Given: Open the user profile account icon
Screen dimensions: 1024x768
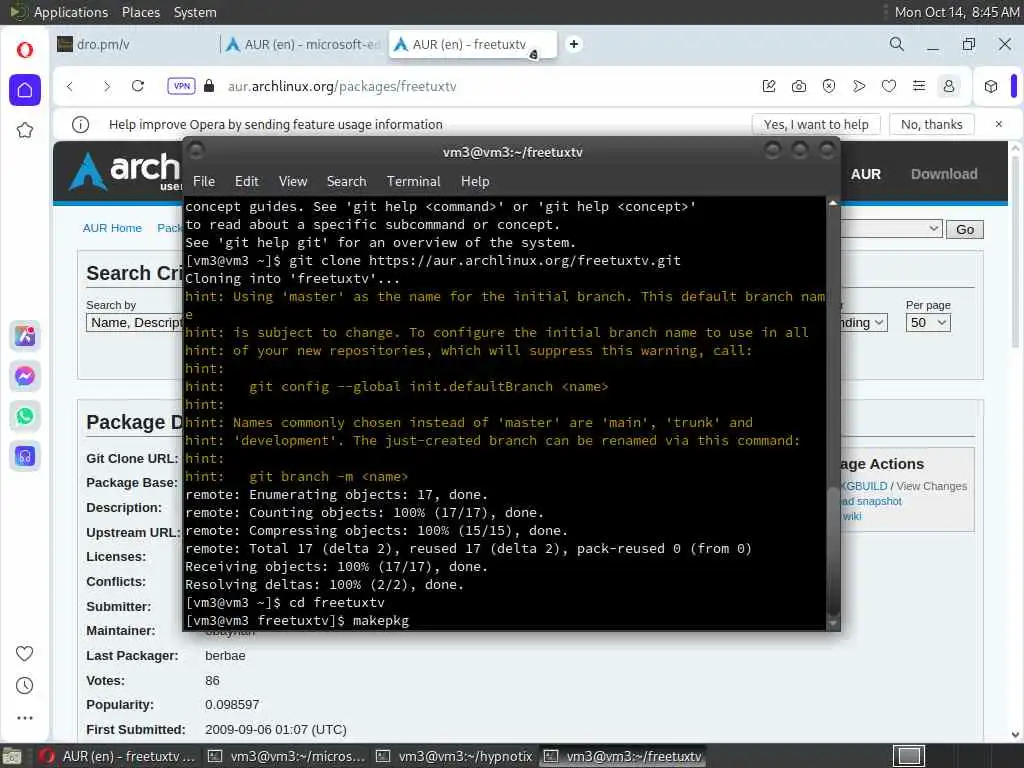Looking at the screenshot, I should click(949, 86).
